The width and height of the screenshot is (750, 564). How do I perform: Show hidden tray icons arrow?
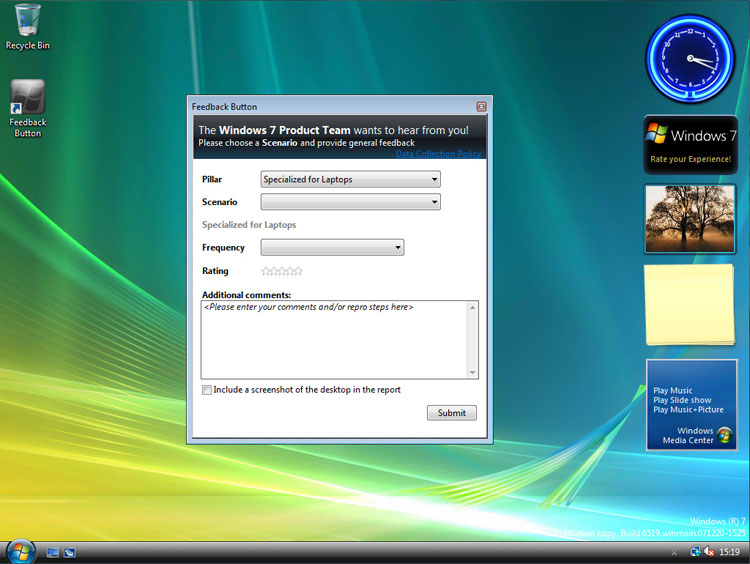click(x=674, y=553)
